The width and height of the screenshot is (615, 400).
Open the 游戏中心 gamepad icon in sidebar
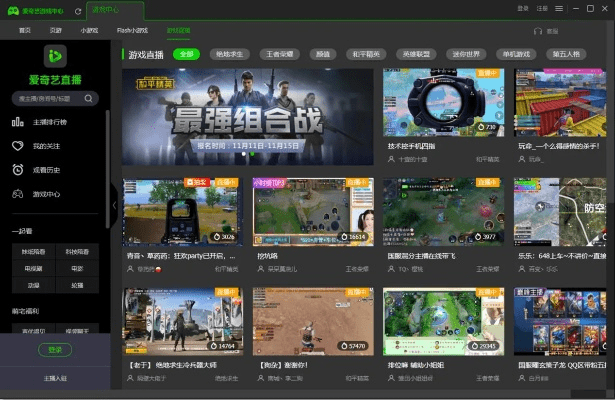(18, 194)
